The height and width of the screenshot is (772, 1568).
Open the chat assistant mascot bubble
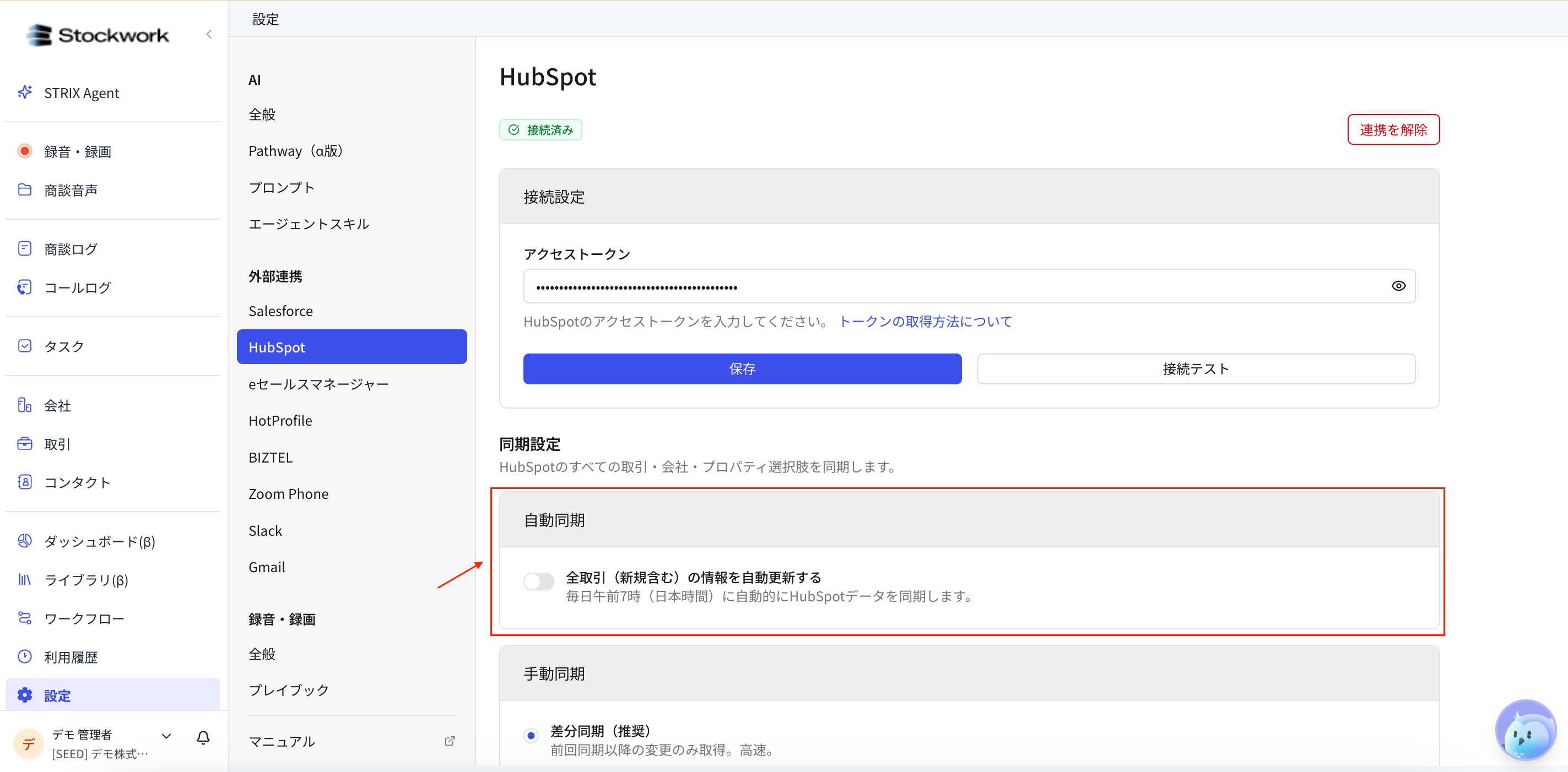(1525, 730)
